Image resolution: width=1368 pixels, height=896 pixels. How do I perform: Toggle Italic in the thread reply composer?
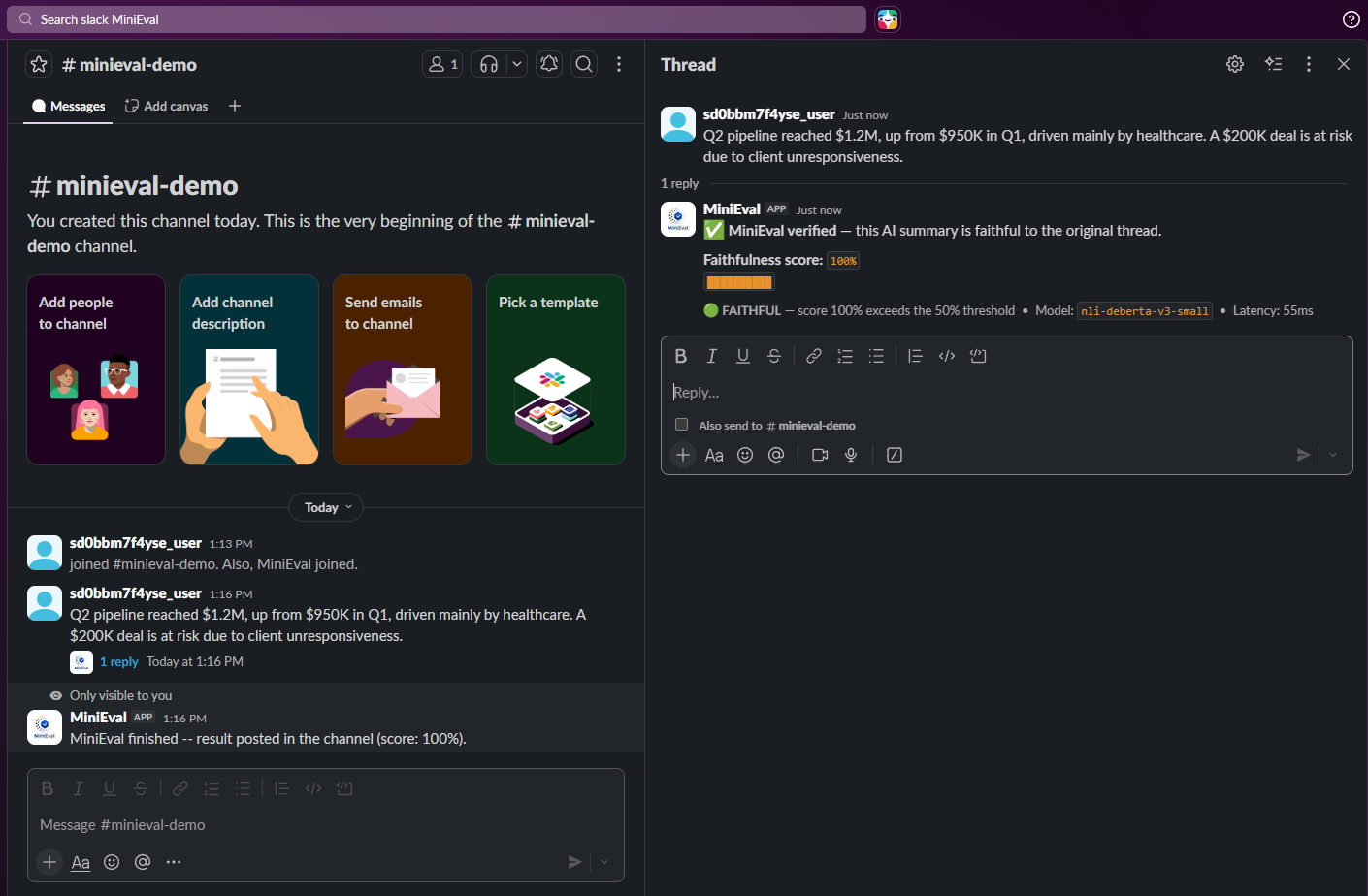tap(712, 356)
